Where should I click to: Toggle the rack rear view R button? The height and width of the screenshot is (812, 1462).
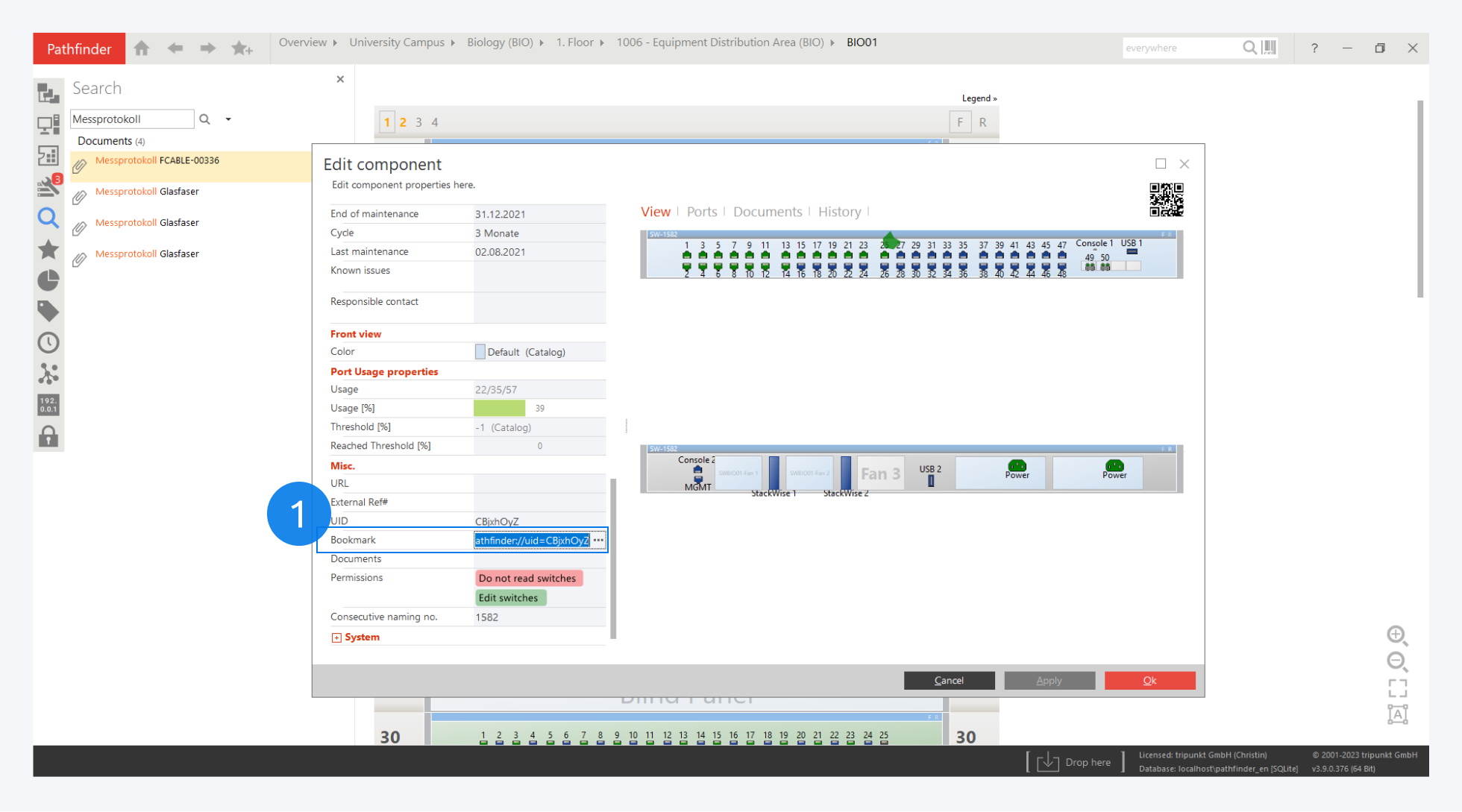tap(983, 122)
